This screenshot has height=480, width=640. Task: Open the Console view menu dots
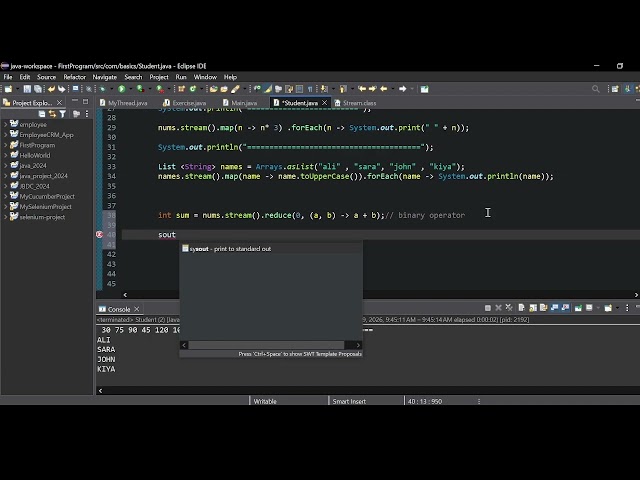point(627,308)
